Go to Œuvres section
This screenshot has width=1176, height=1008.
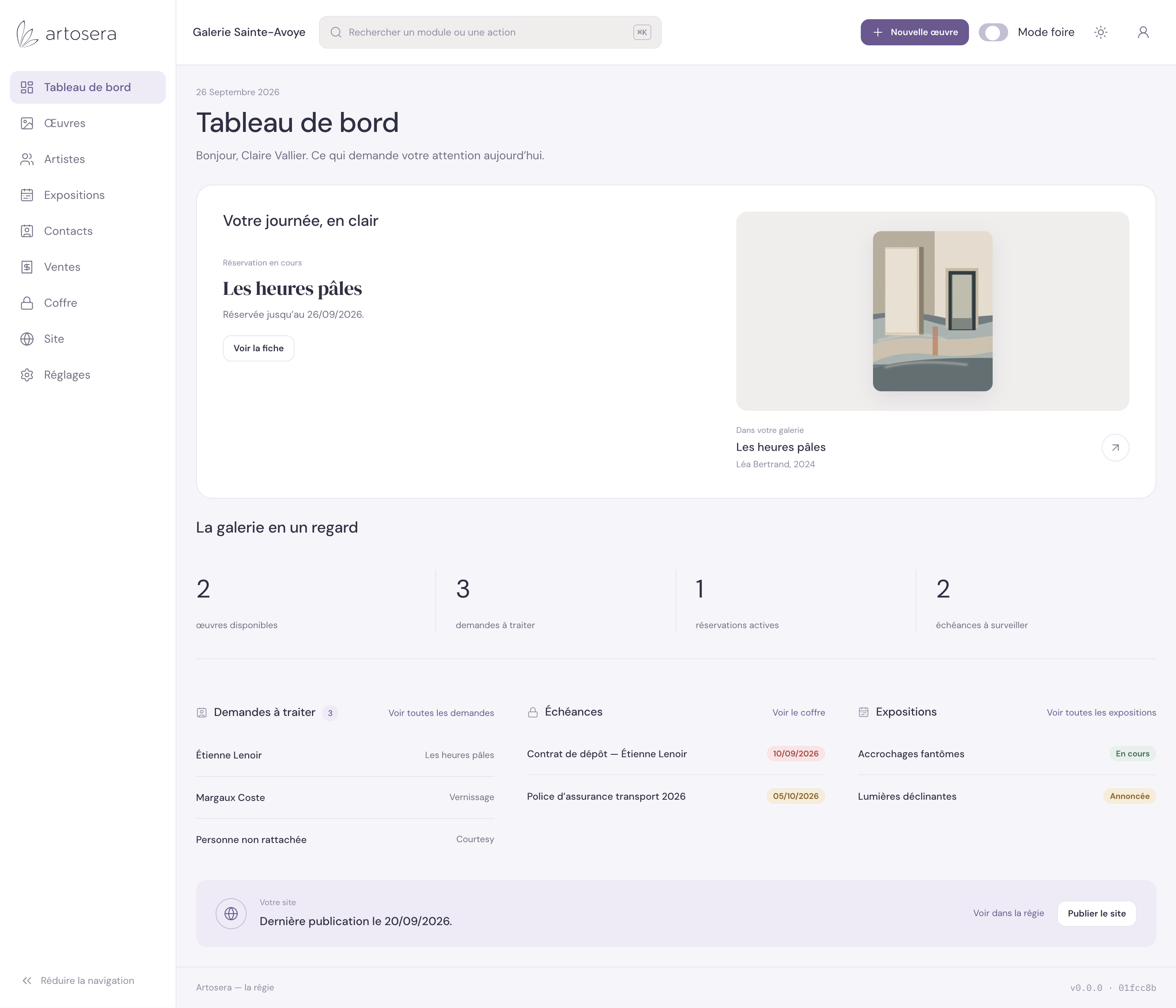click(88, 123)
